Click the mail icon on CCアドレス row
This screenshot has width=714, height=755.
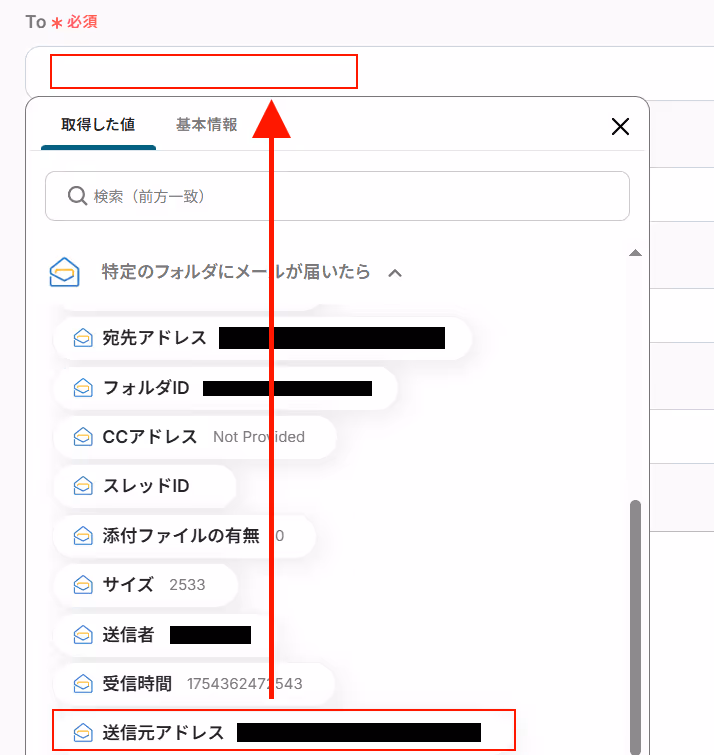pyautogui.click(x=83, y=437)
